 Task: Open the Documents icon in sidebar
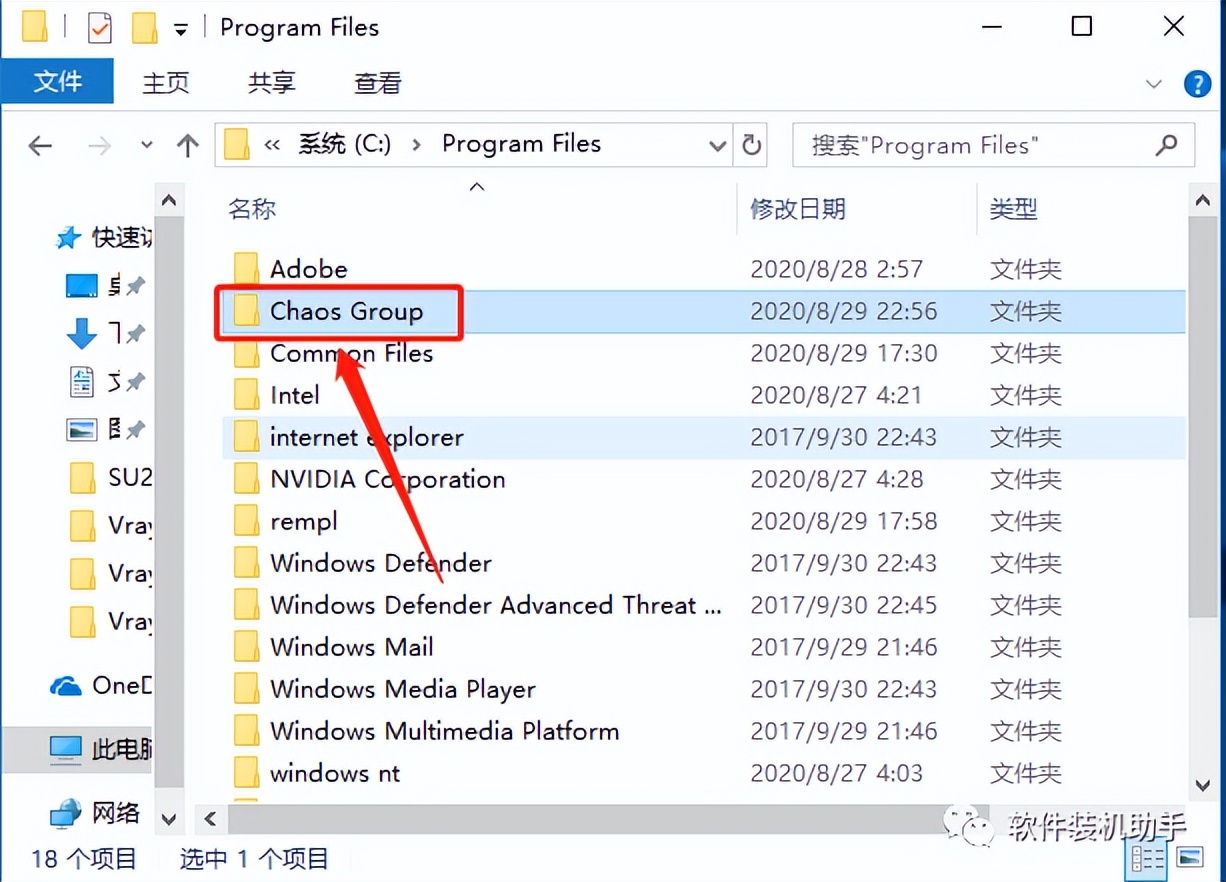click(x=81, y=381)
